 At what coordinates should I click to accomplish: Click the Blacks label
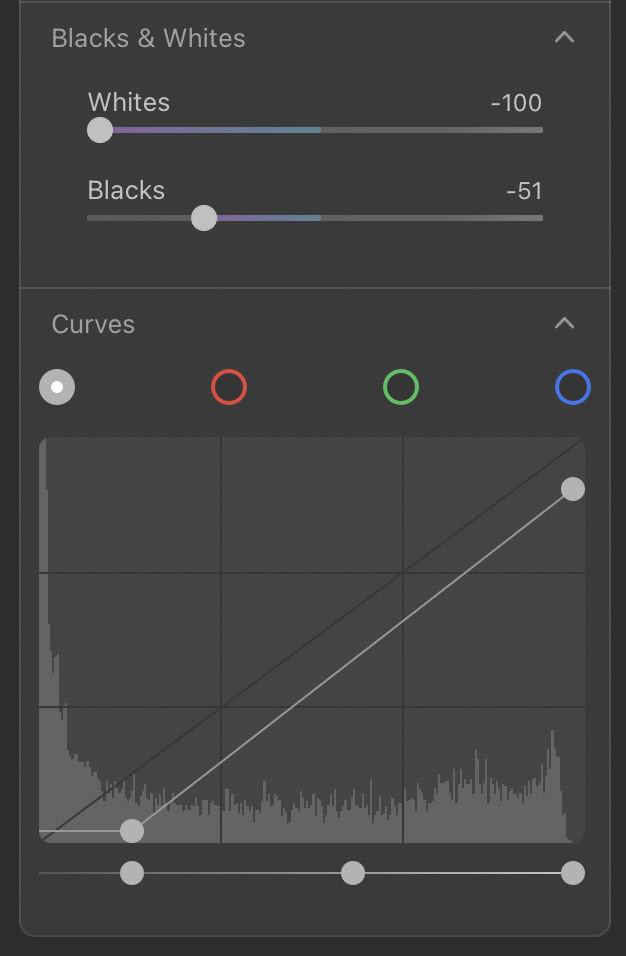pyautogui.click(x=126, y=190)
